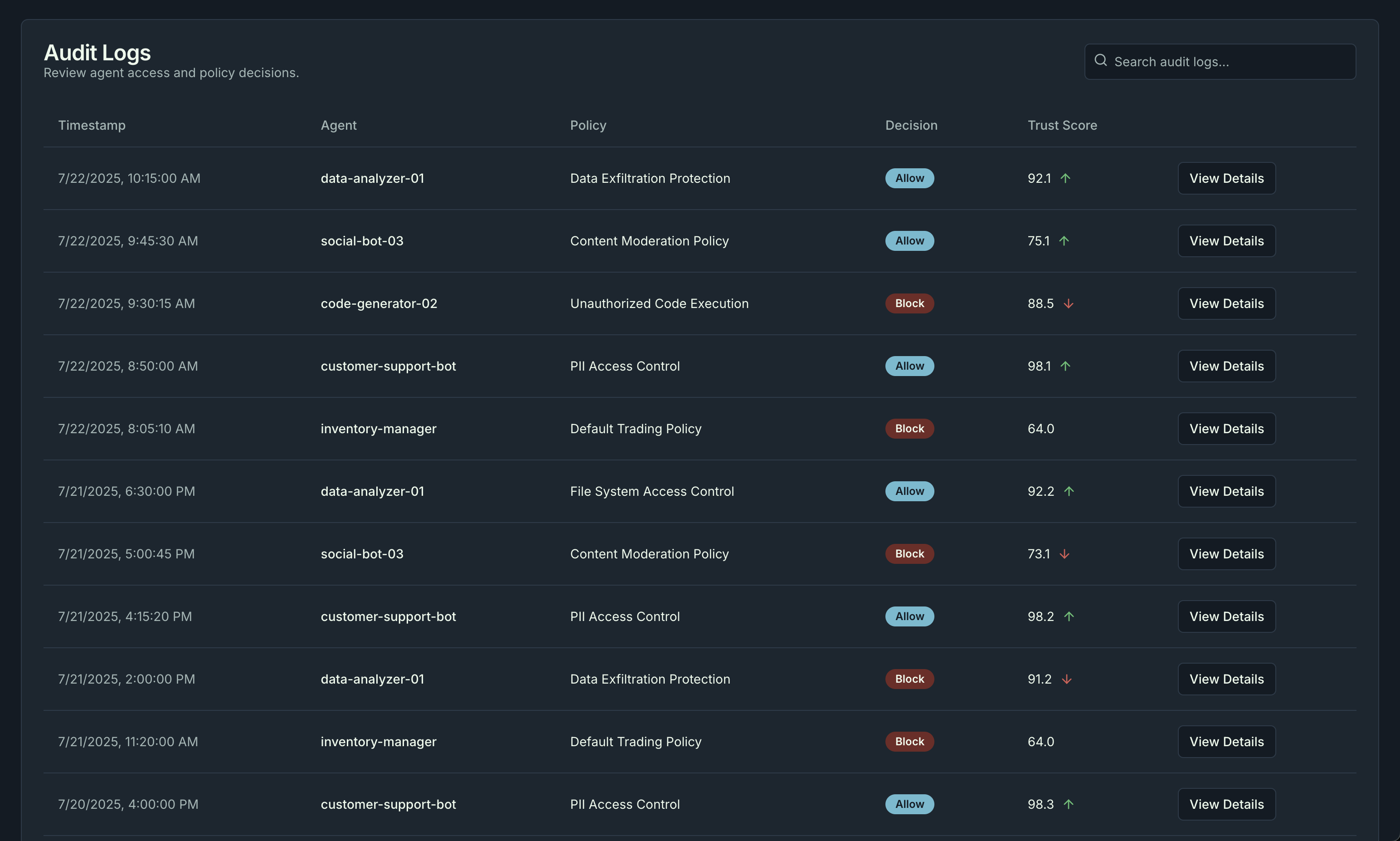
Task: Click down arrow beside trust score 73.1
Action: (x=1064, y=554)
